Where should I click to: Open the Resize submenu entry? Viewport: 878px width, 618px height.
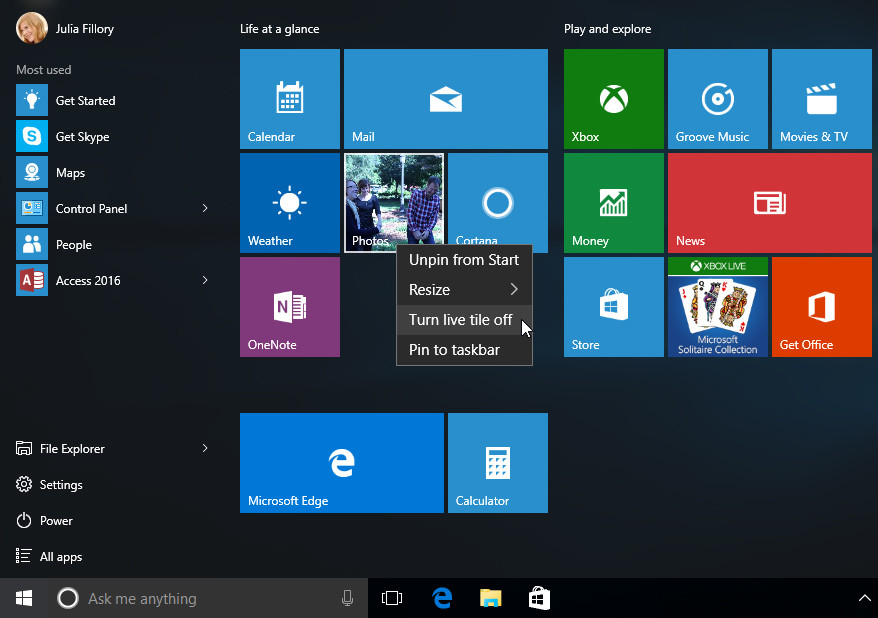point(464,289)
